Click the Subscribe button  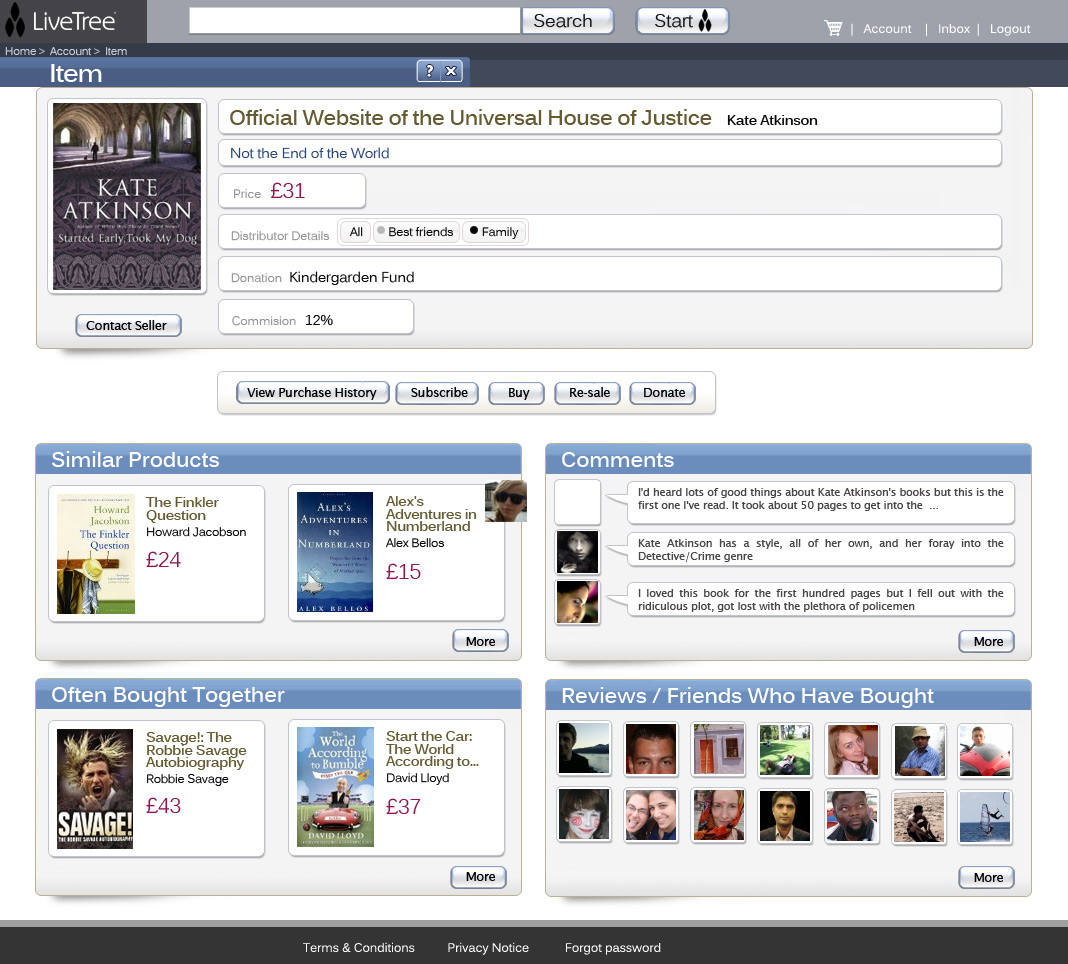point(437,392)
